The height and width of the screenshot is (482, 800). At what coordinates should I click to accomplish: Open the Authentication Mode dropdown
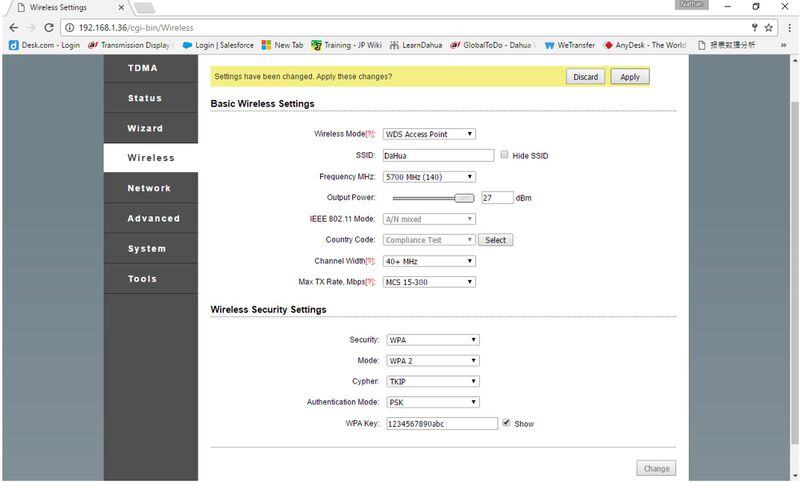coord(433,402)
